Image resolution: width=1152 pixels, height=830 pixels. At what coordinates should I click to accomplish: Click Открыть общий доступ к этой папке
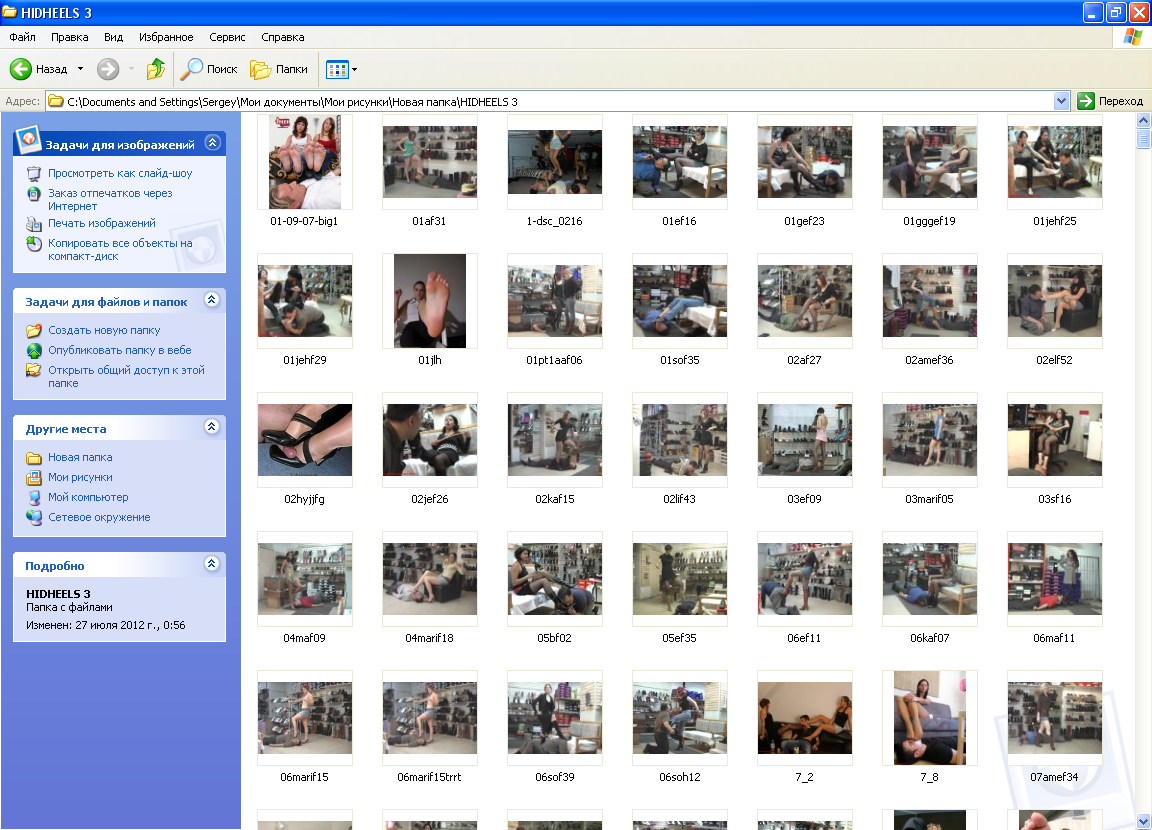point(126,377)
